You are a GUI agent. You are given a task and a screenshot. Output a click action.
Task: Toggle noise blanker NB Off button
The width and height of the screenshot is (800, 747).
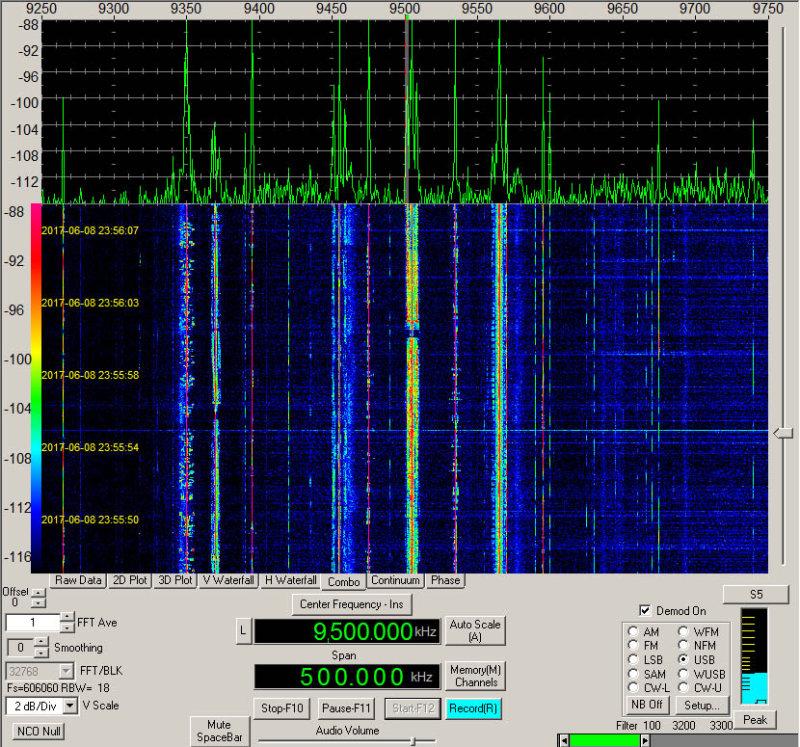click(x=646, y=705)
